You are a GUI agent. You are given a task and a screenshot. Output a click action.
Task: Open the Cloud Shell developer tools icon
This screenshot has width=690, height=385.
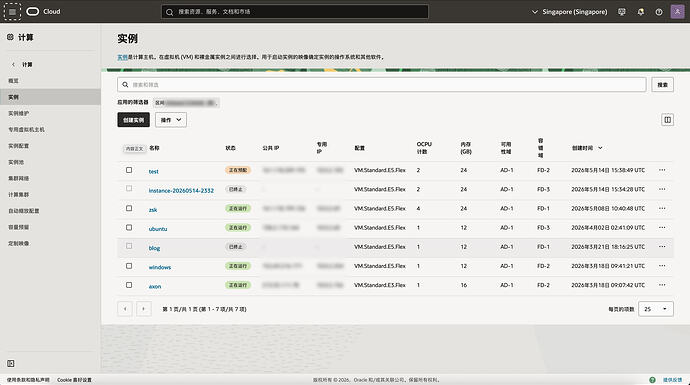(x=621, y=12)
